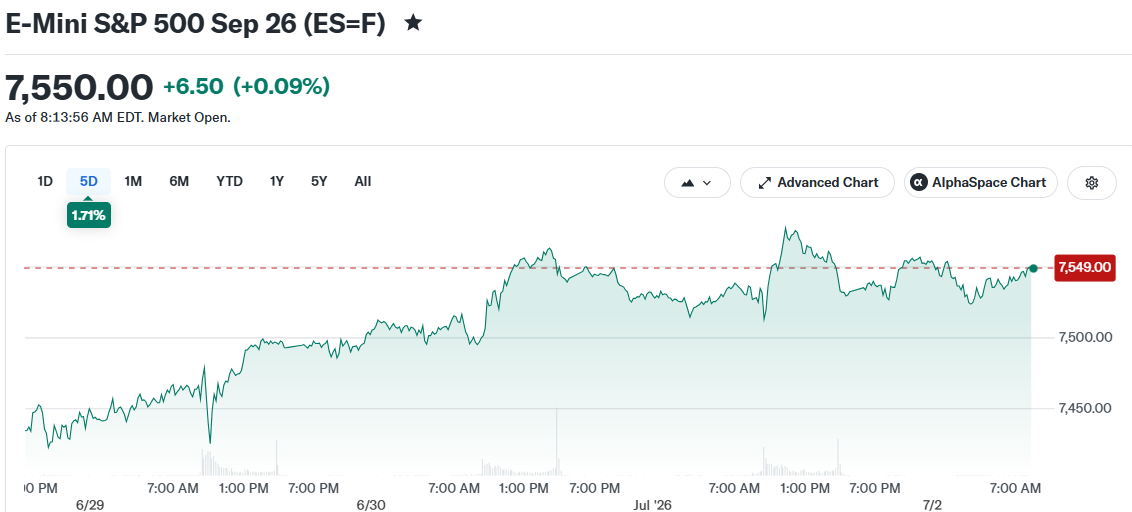Star ES=F to add to watchlist
The height and width of the screenshot is (512, 1132).
[413, 23]
